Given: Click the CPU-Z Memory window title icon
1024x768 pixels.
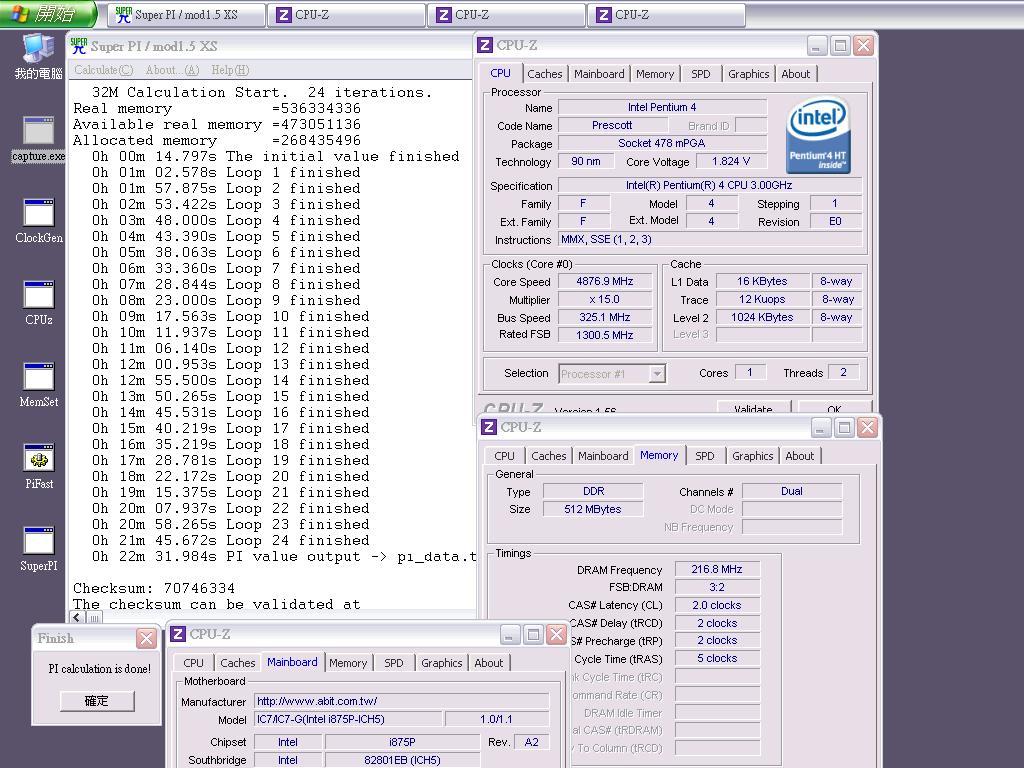Looking at the screenshot, I should pyautogui.click(x=488, y=427).
